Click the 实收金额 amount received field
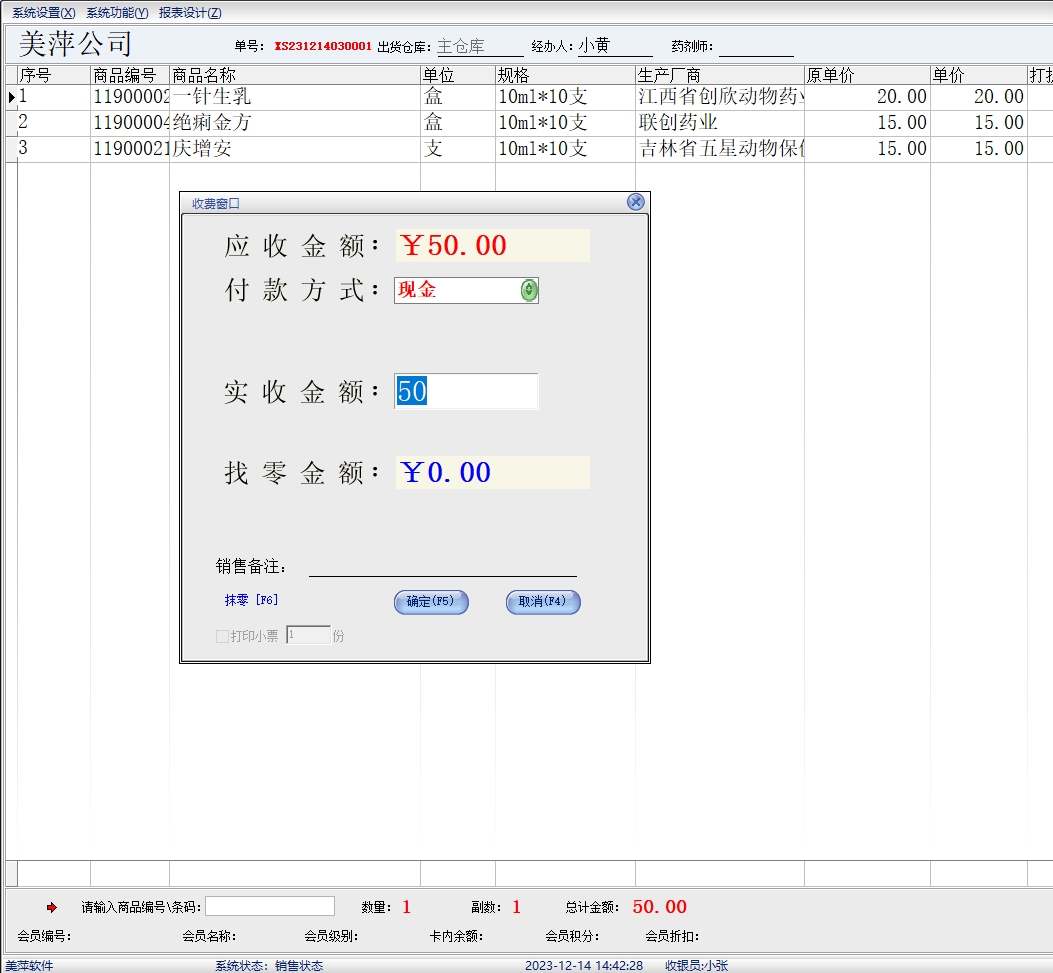The width and height of the screenshot is (1053, 973). point(466,391)
